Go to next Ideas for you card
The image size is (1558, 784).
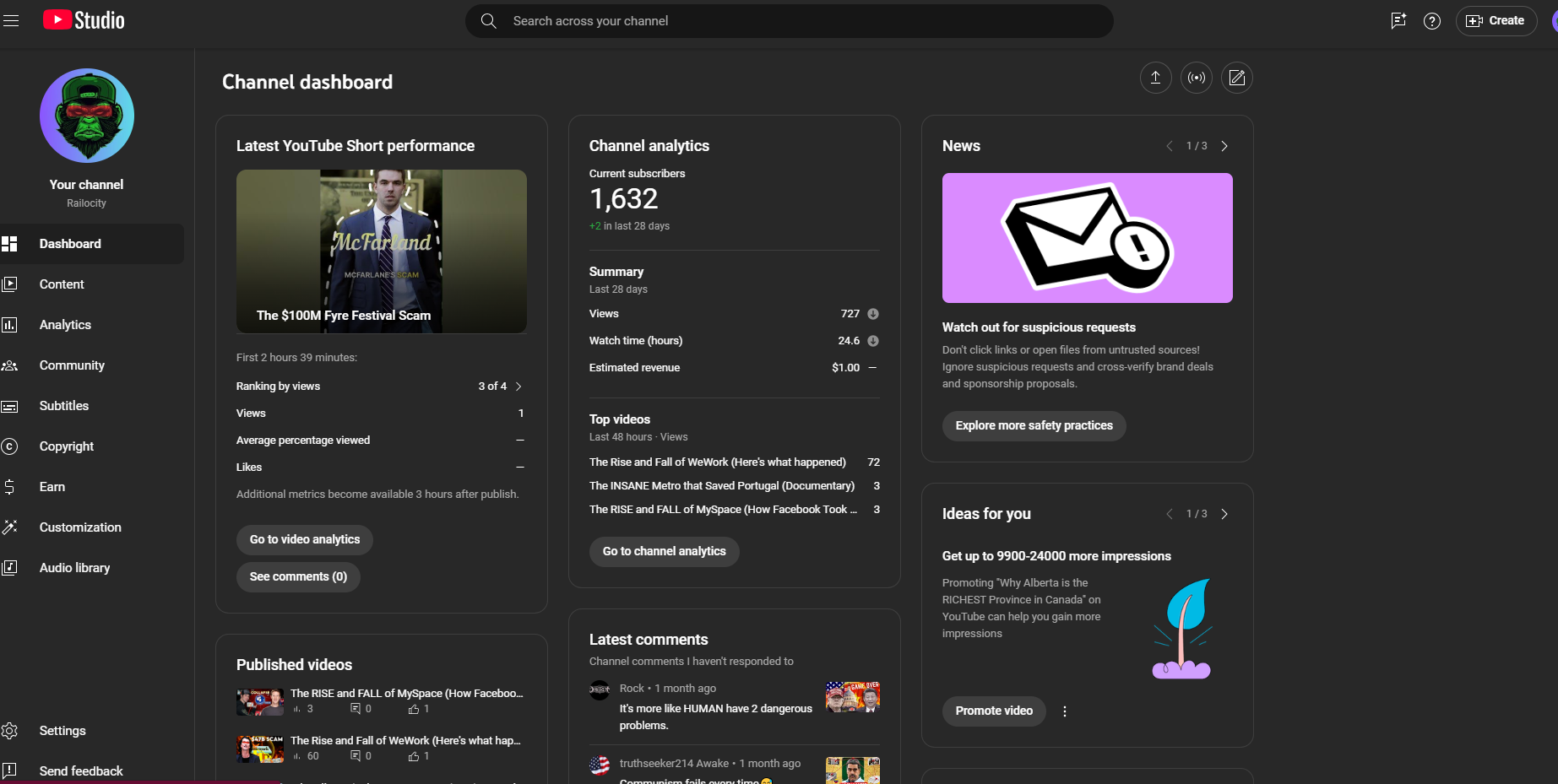click(x=1224, y=514)
